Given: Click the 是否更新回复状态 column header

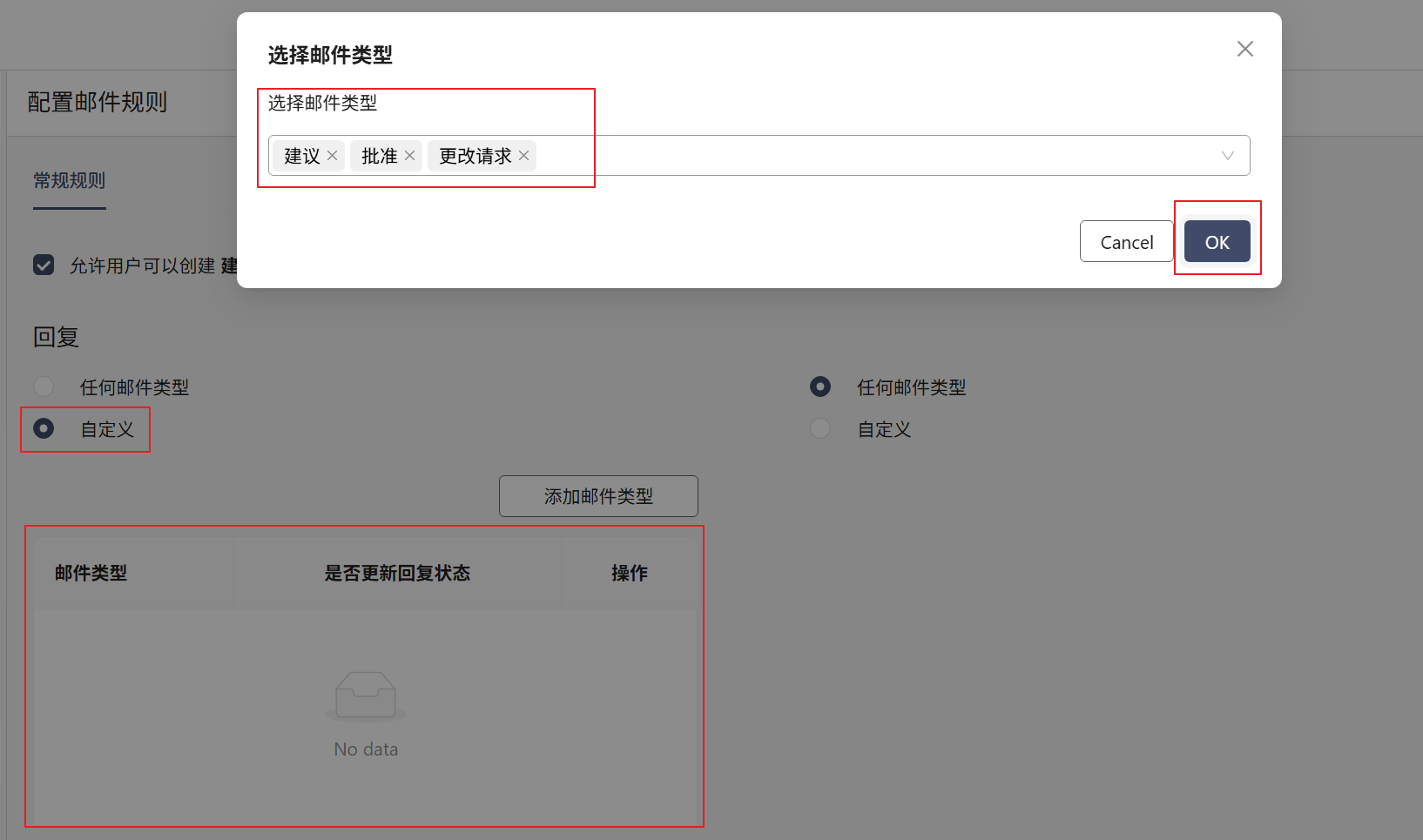Looking at the screenshot, I should click(x=397, y=573).
